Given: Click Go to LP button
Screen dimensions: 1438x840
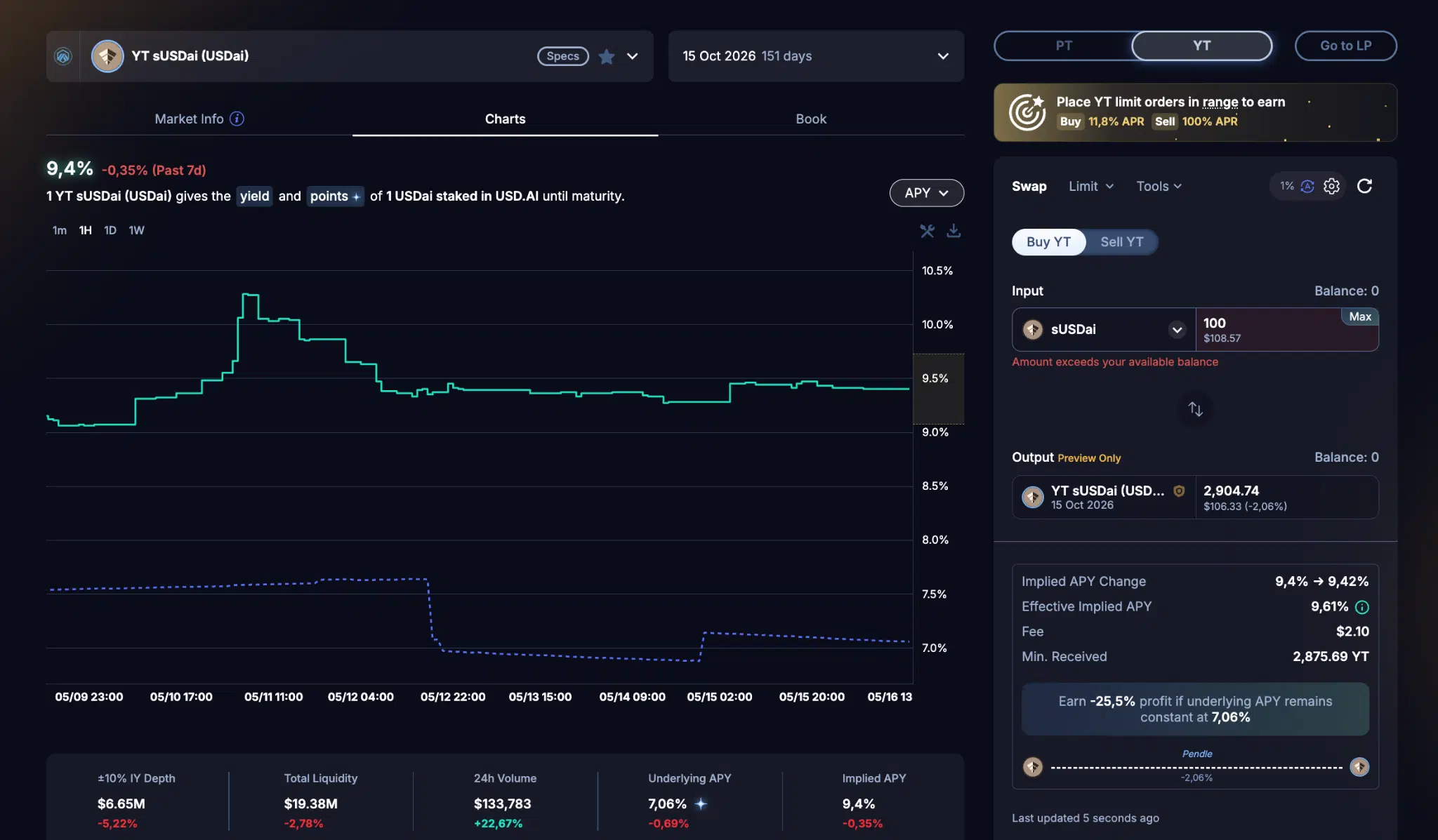Looking at the screenshot, I should [1345, 46].
